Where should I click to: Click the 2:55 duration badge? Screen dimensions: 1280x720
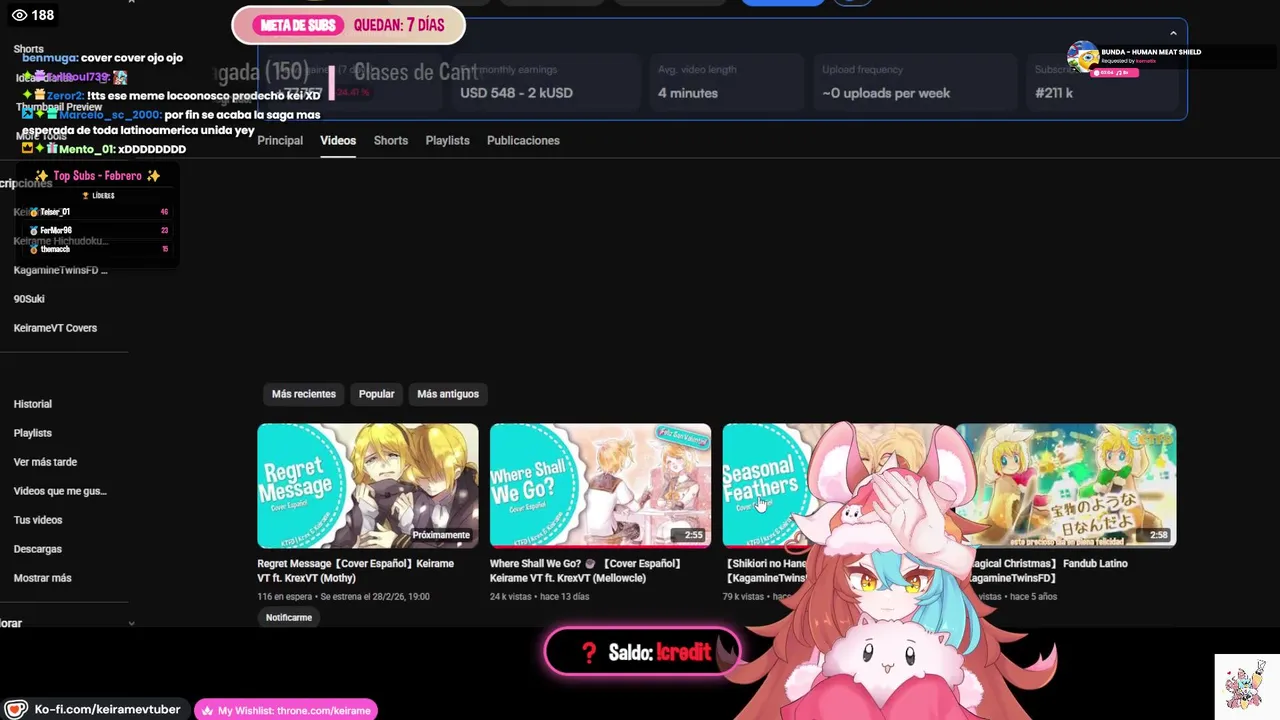pos(693,535)
